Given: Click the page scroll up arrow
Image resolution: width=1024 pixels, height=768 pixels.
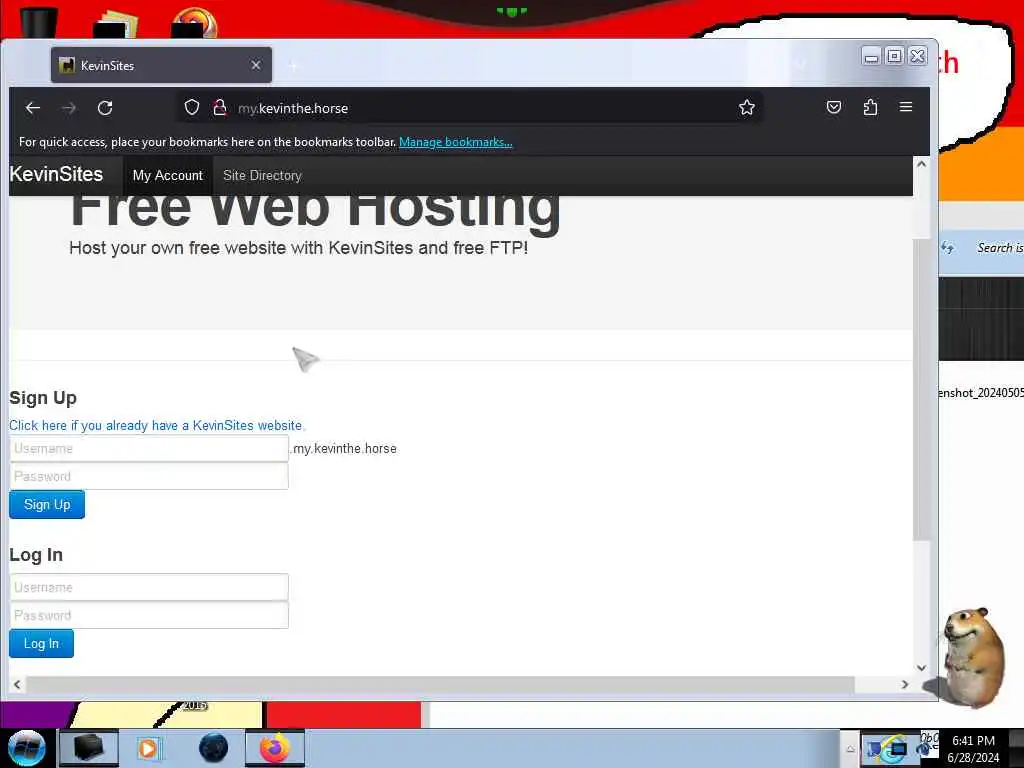Looking at the screenshot, I should 921,164.
